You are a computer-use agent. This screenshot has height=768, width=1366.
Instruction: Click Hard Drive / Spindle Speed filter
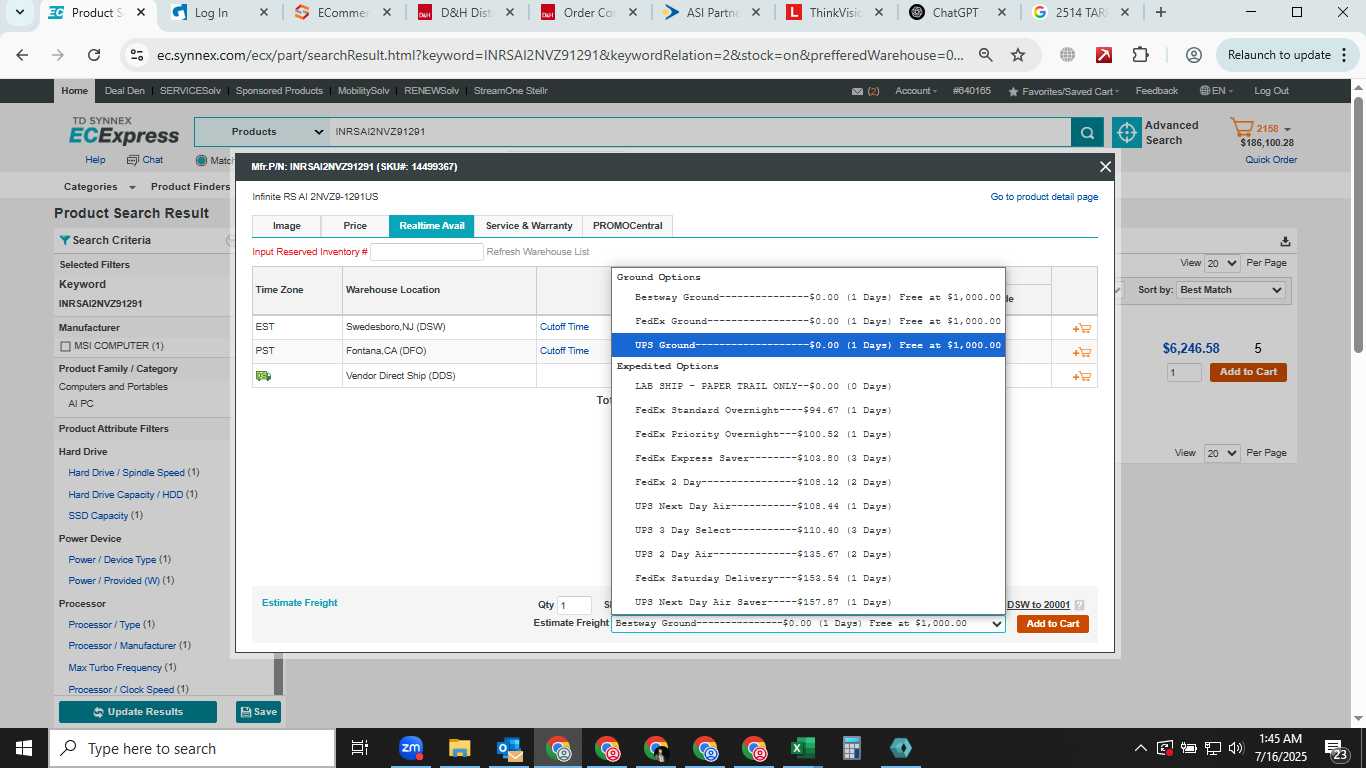click(126, 473)
